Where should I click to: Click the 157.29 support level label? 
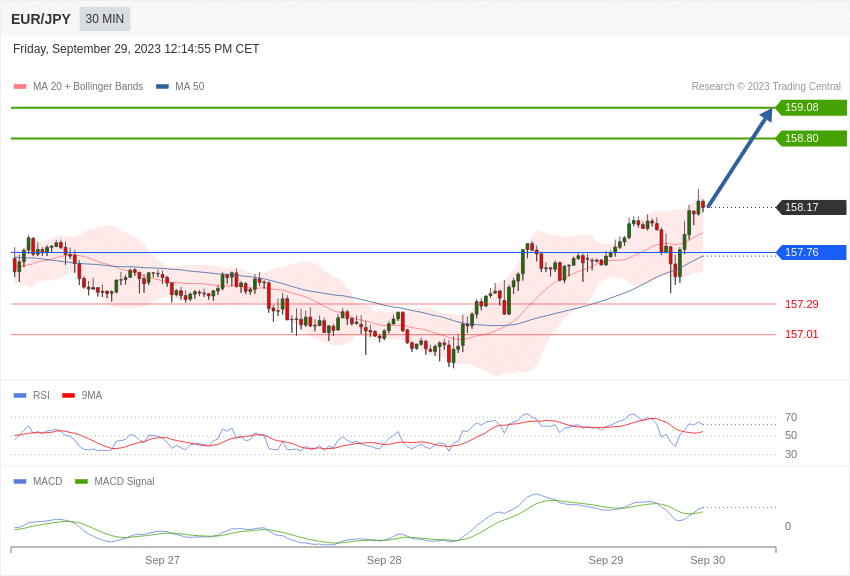coord(802,304)
